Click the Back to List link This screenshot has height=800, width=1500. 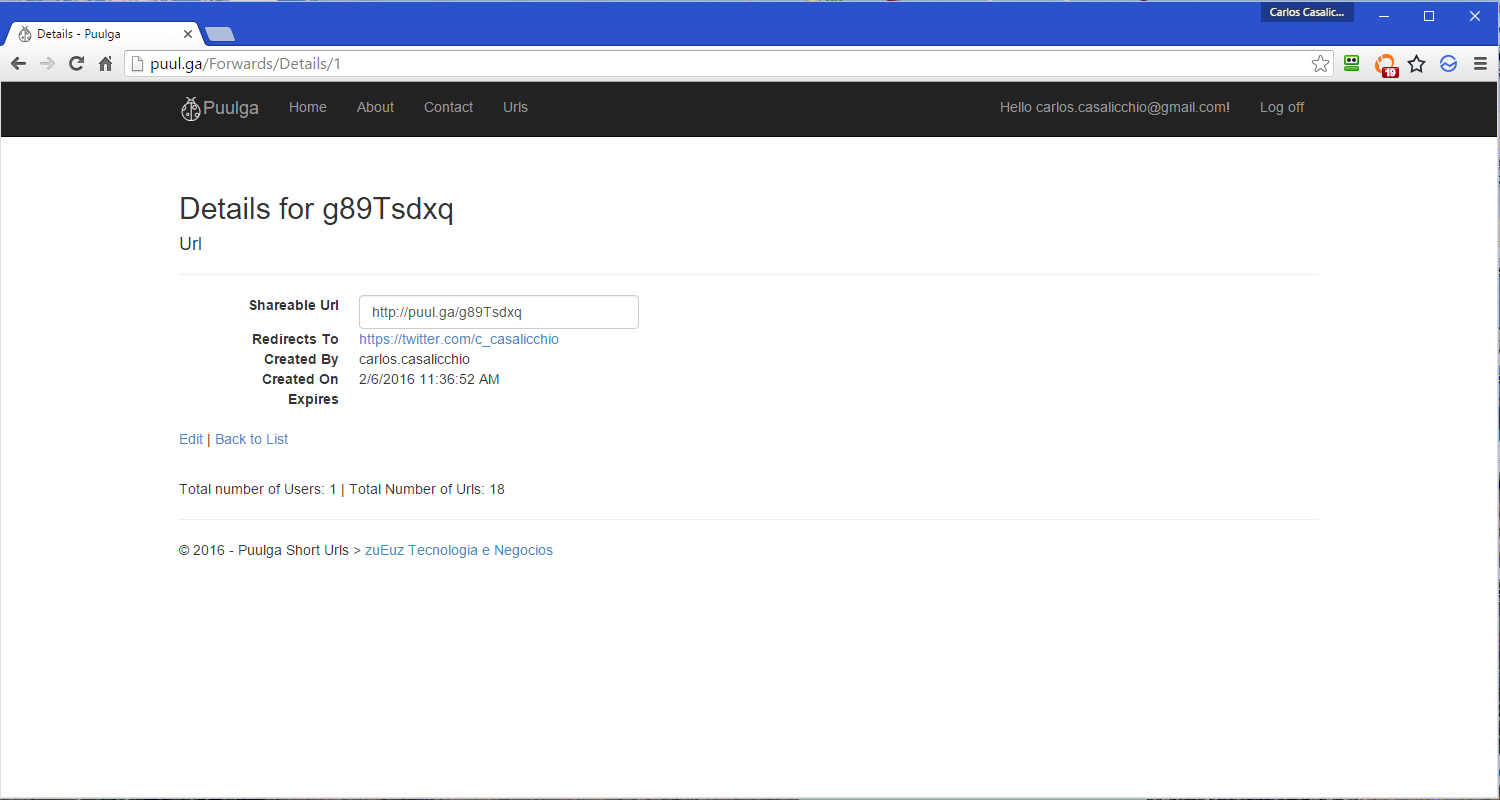(251, 439)
